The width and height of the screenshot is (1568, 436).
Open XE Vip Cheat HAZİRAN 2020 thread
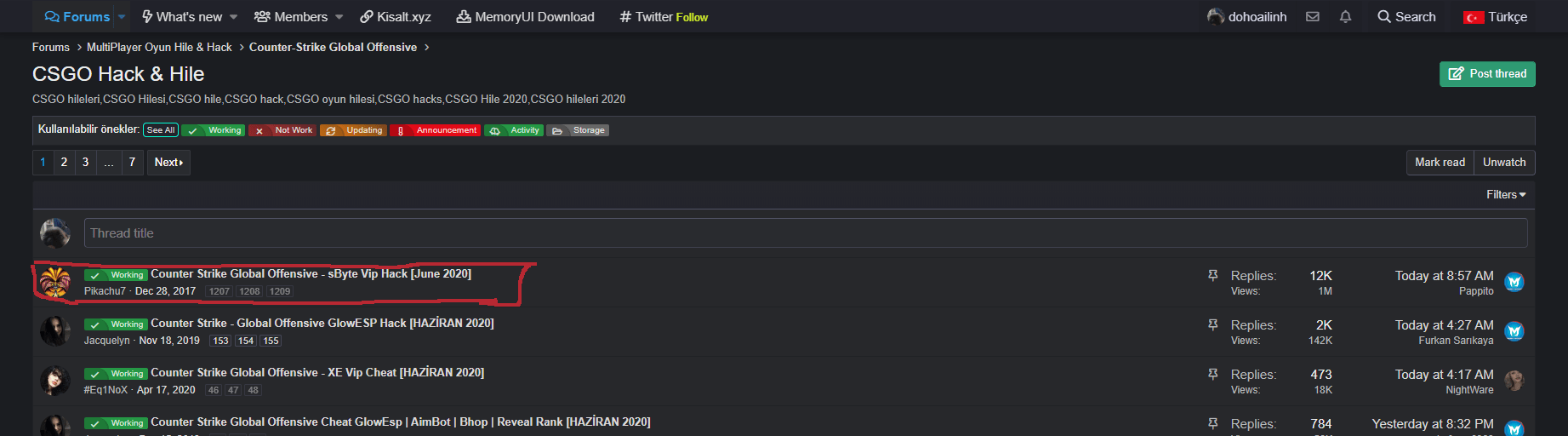317,372
